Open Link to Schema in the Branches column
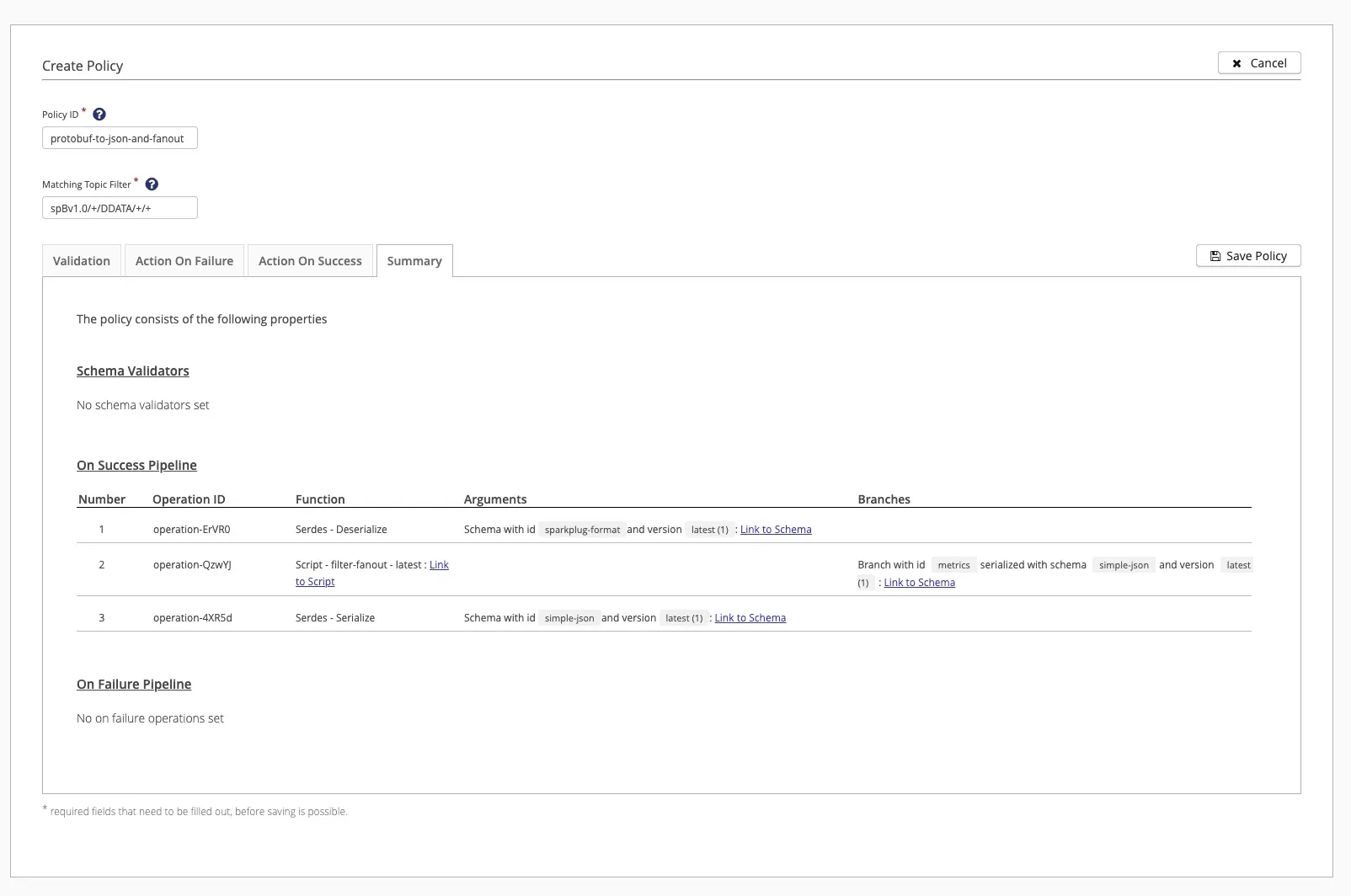The width and height of the screenshot is (1351, 896). tap(919, 582)
